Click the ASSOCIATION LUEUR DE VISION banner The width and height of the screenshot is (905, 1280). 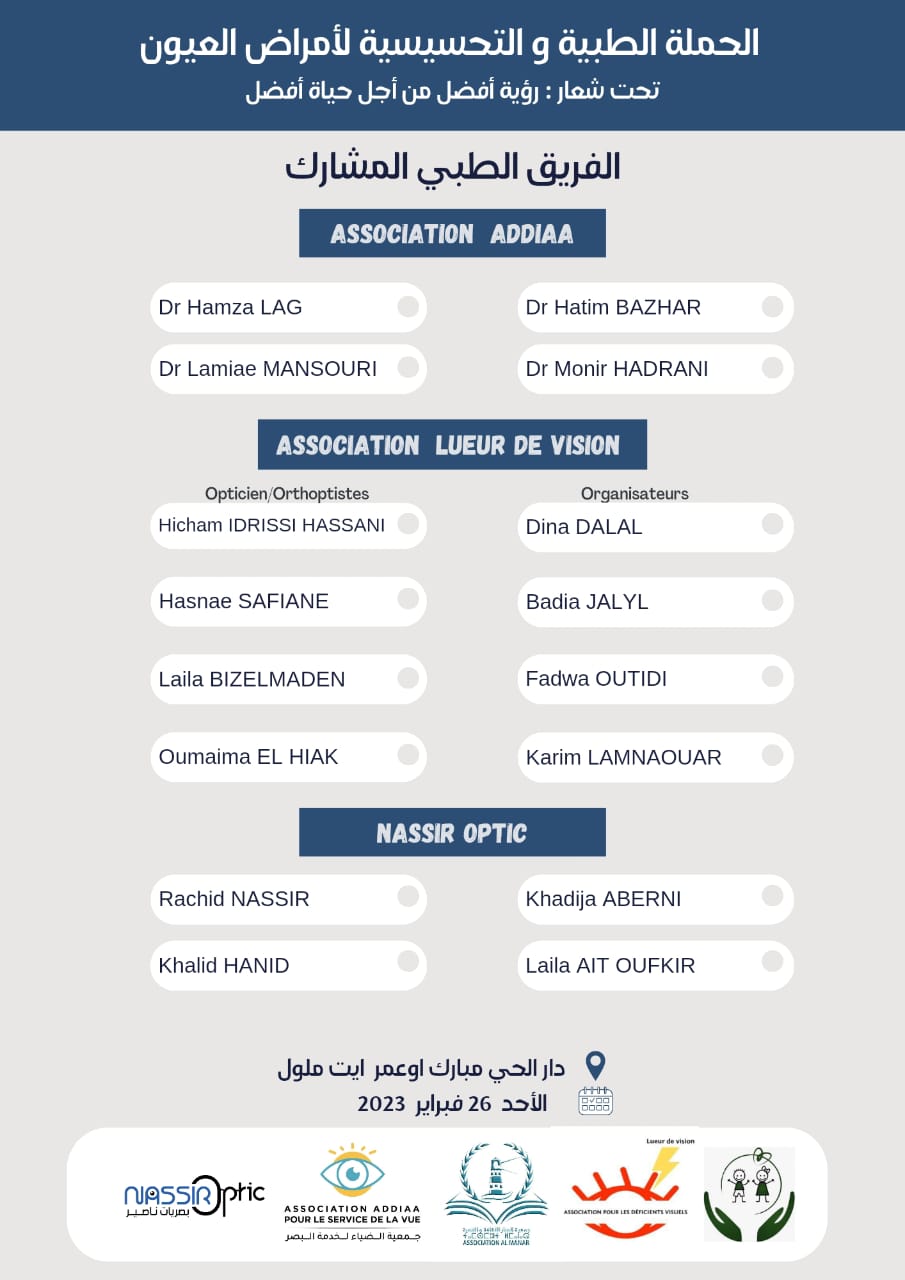coord(452,445)
